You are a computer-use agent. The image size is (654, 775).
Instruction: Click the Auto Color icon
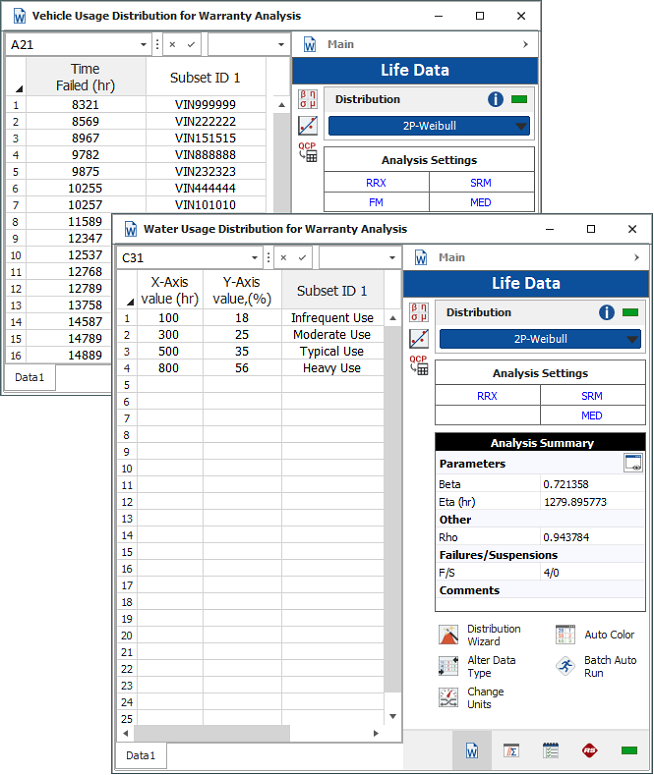566,635
